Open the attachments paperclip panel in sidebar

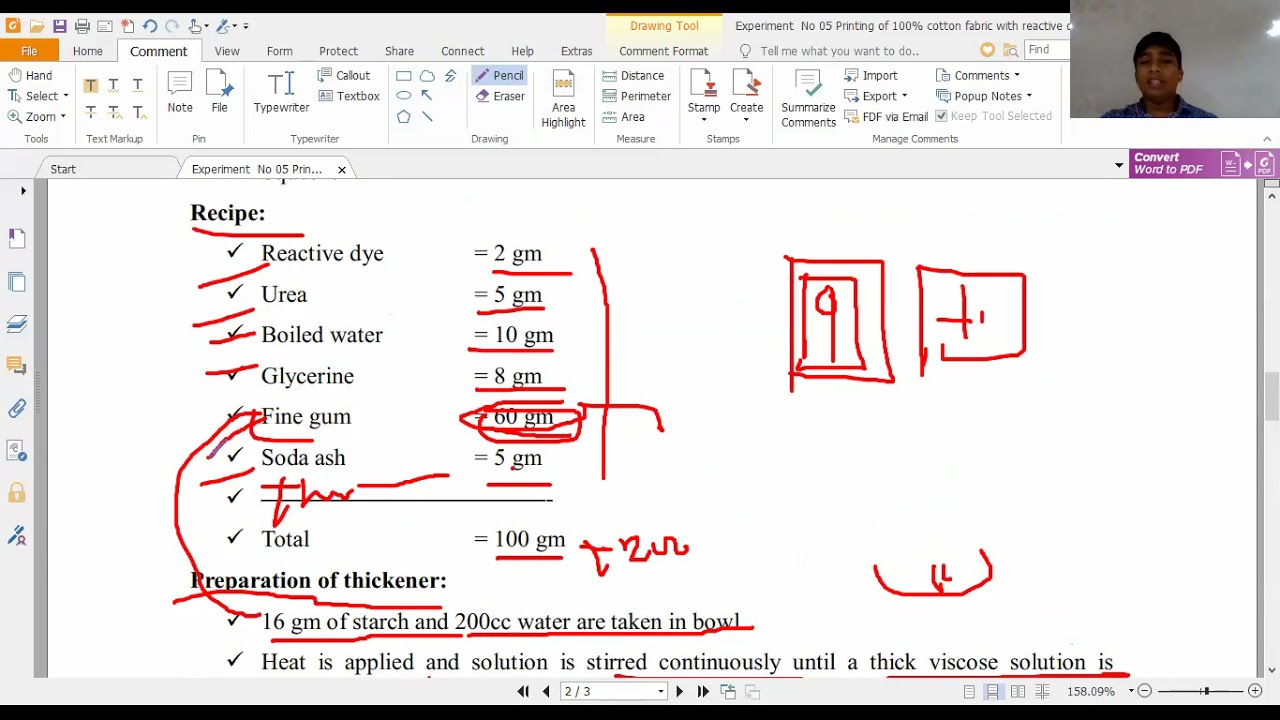(x=17, y=408)
